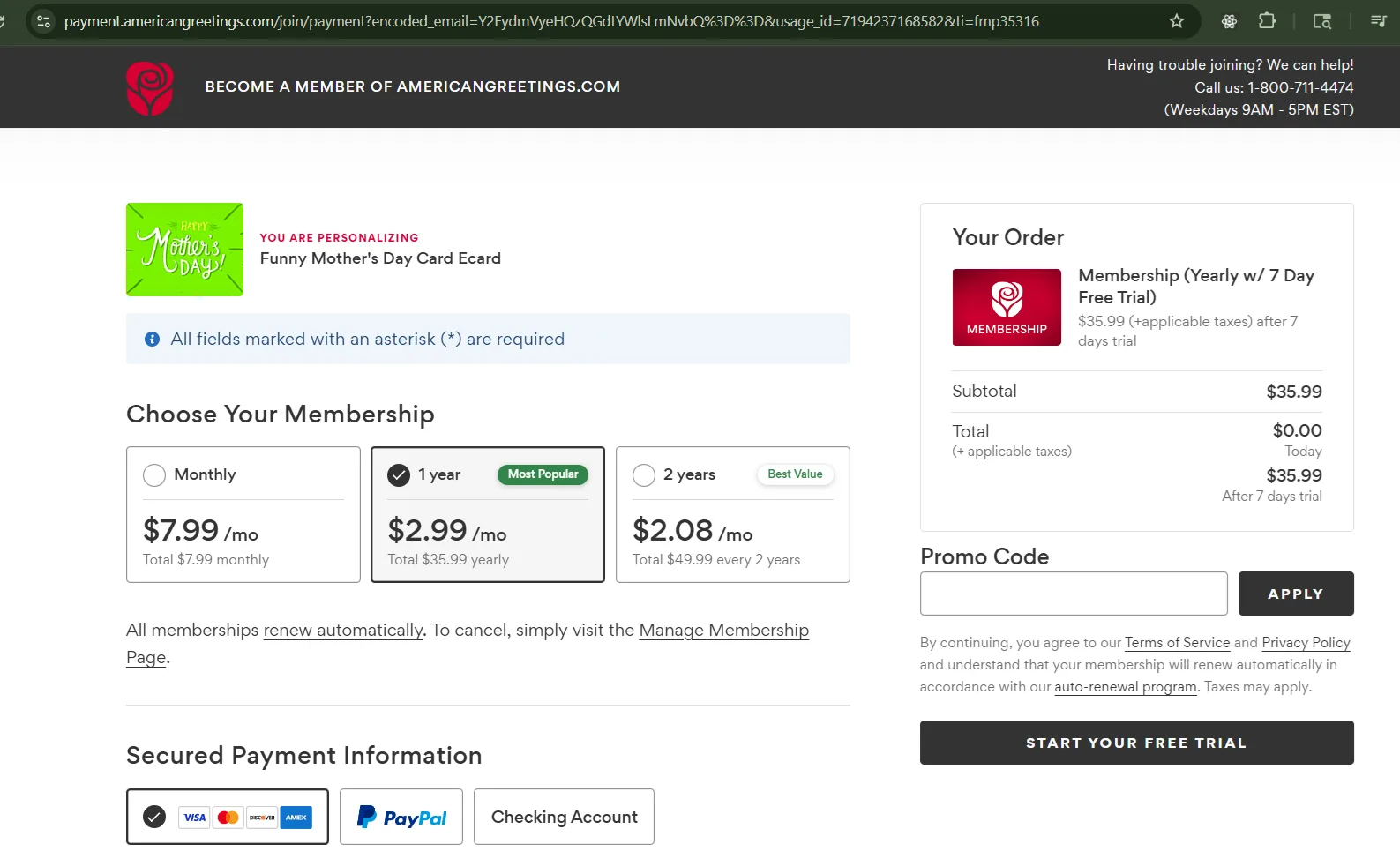Image resolution: width=1400 pixels, height=859 pixels.
Task: Choose PayPal as payment method
Action: pos(401,817)
